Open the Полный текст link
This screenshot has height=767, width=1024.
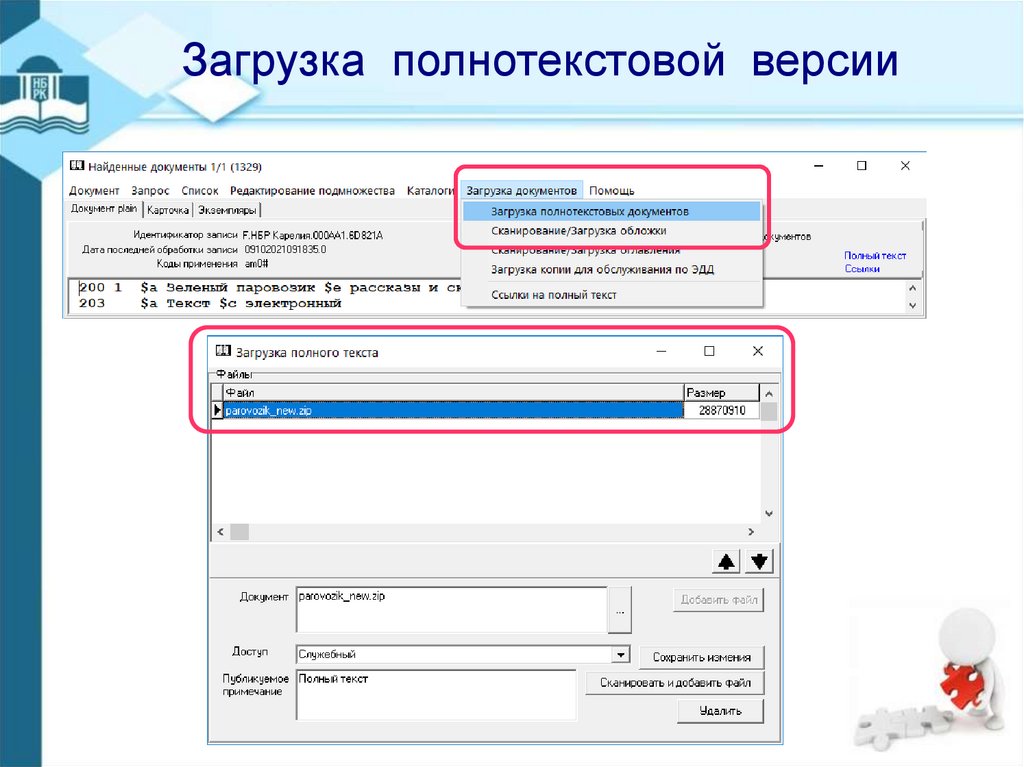coord(874,255)
